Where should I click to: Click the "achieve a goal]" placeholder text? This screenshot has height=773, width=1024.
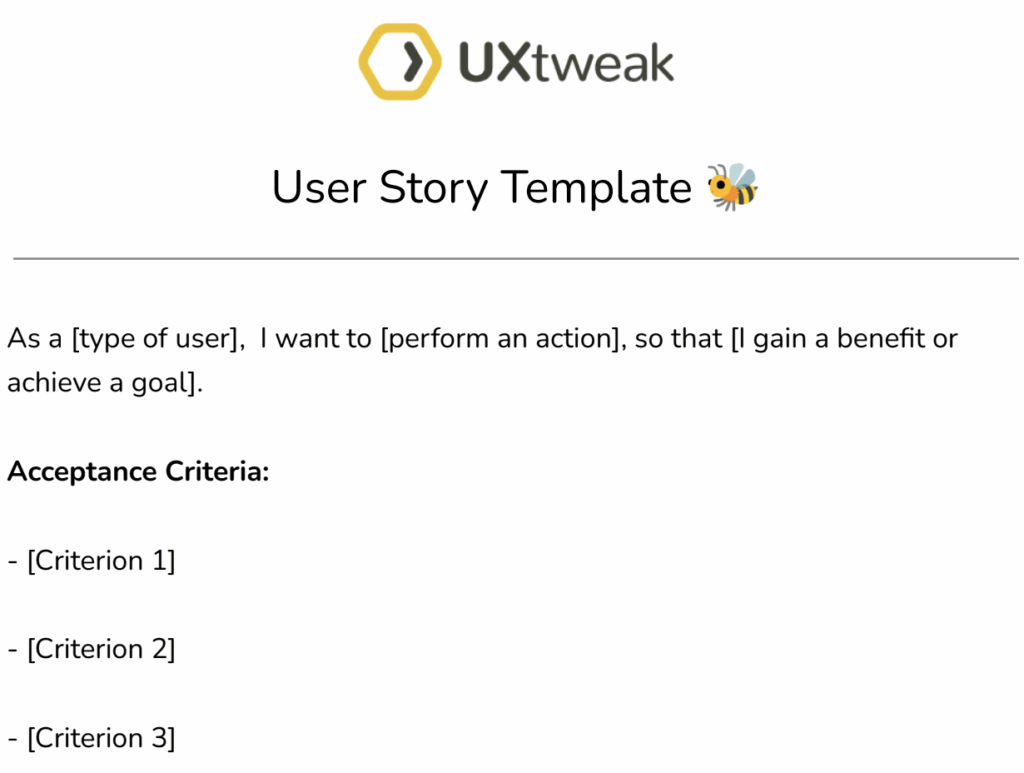tap(104, 383)
